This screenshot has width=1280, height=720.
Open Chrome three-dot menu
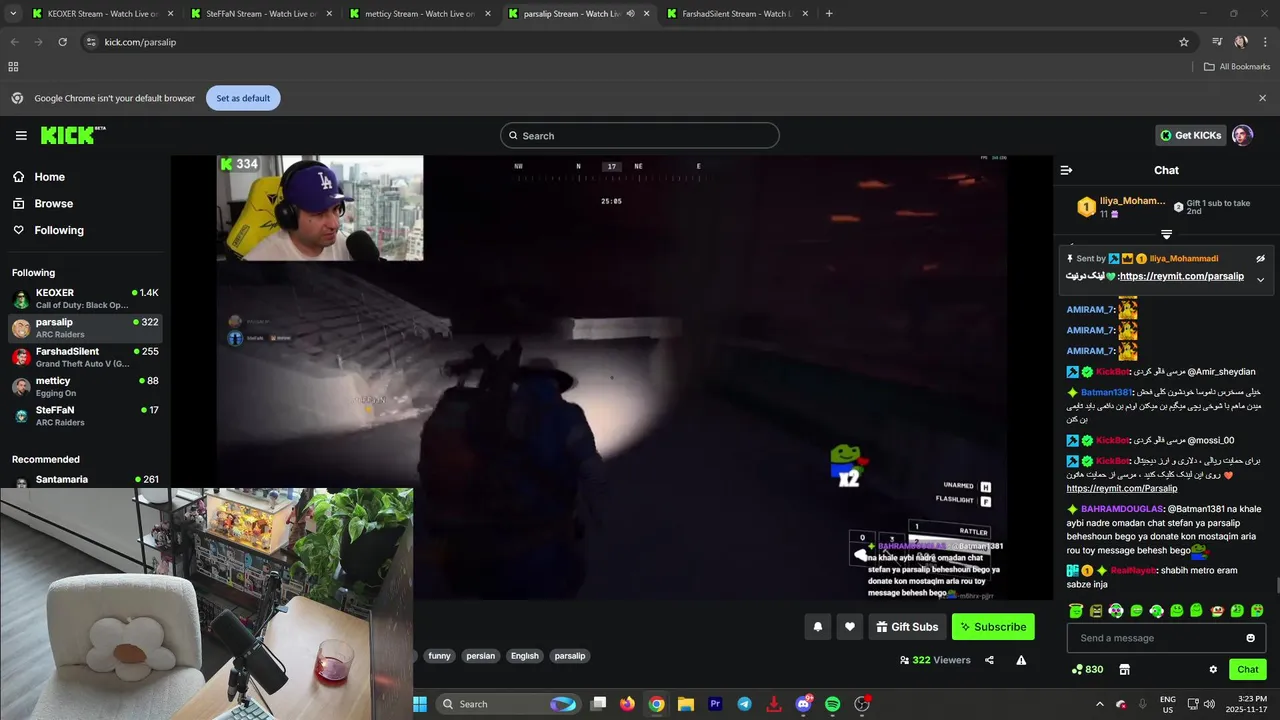click(1266, 42)
